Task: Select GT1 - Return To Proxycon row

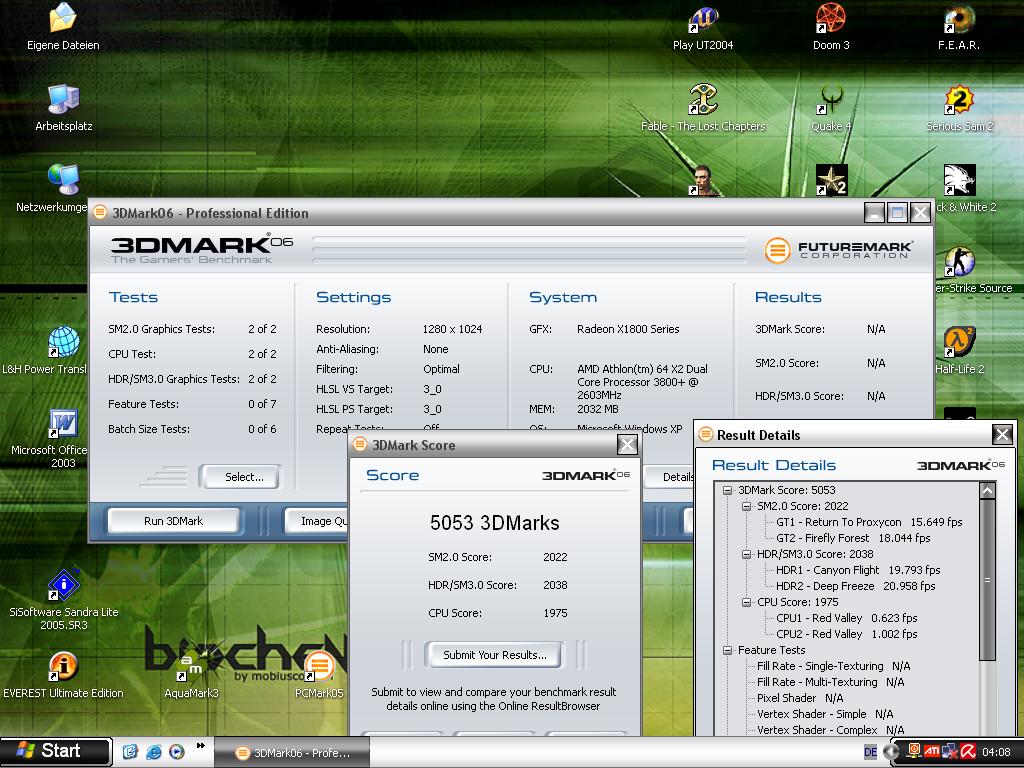Action: [x=869, y=522]
